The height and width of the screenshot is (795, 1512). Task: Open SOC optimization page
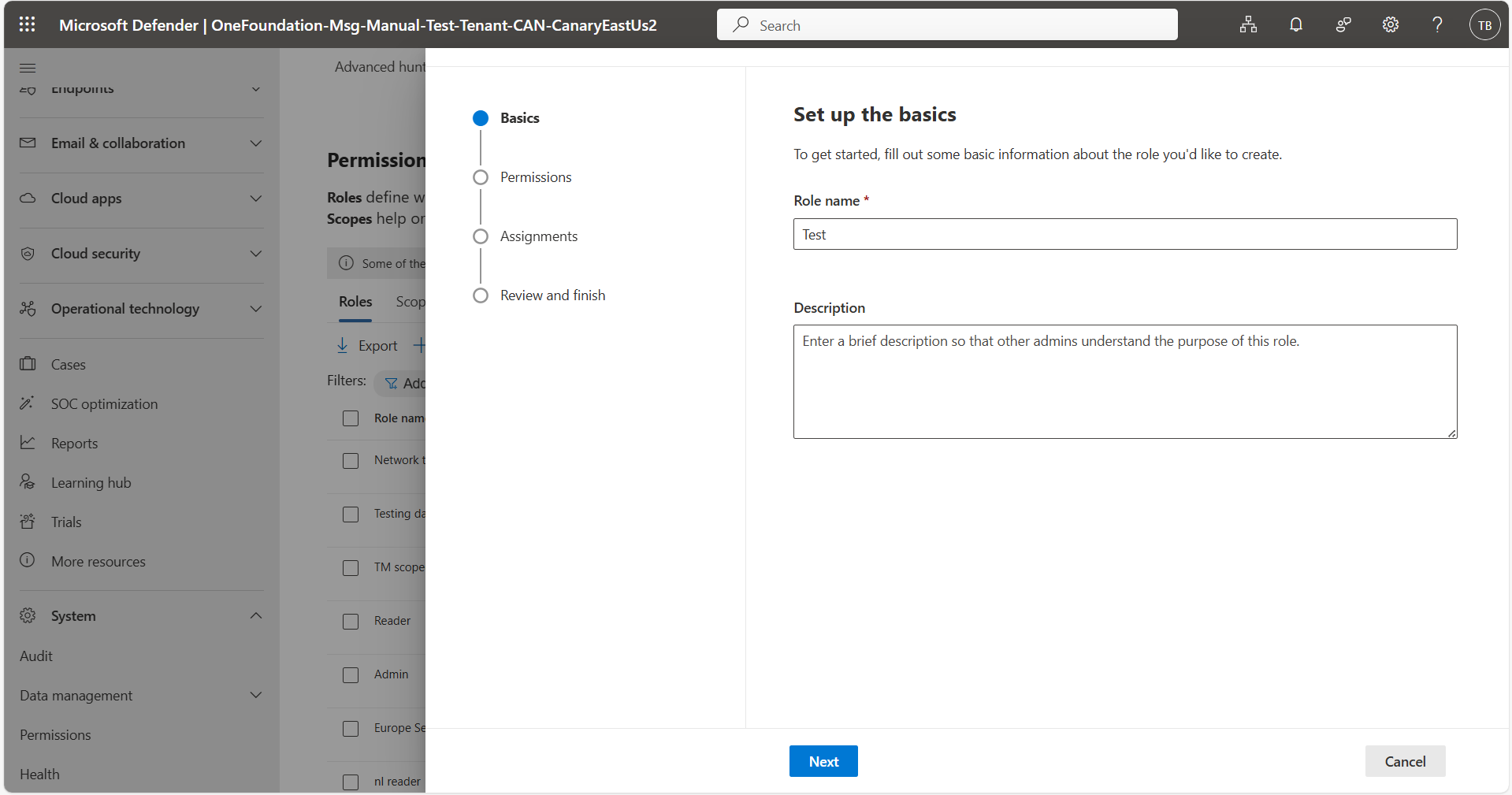[x=104, y=403]
